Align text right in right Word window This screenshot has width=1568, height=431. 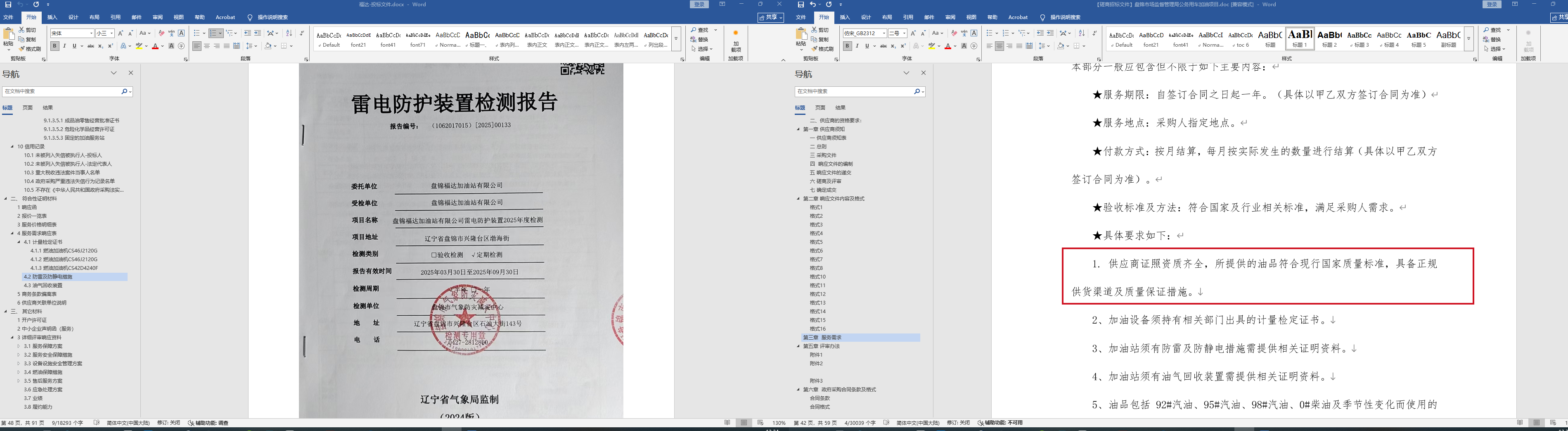click(x=1009, y=46)
